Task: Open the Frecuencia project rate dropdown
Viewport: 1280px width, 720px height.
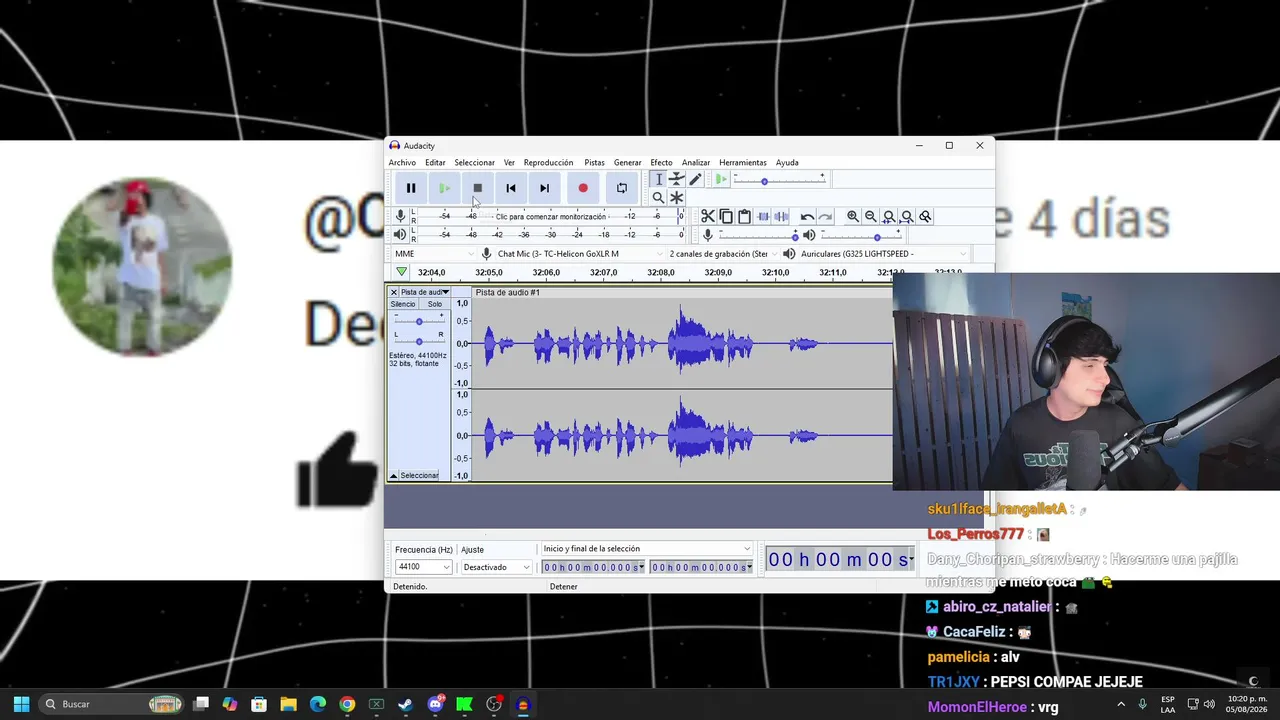Action: tap(424, 567)
